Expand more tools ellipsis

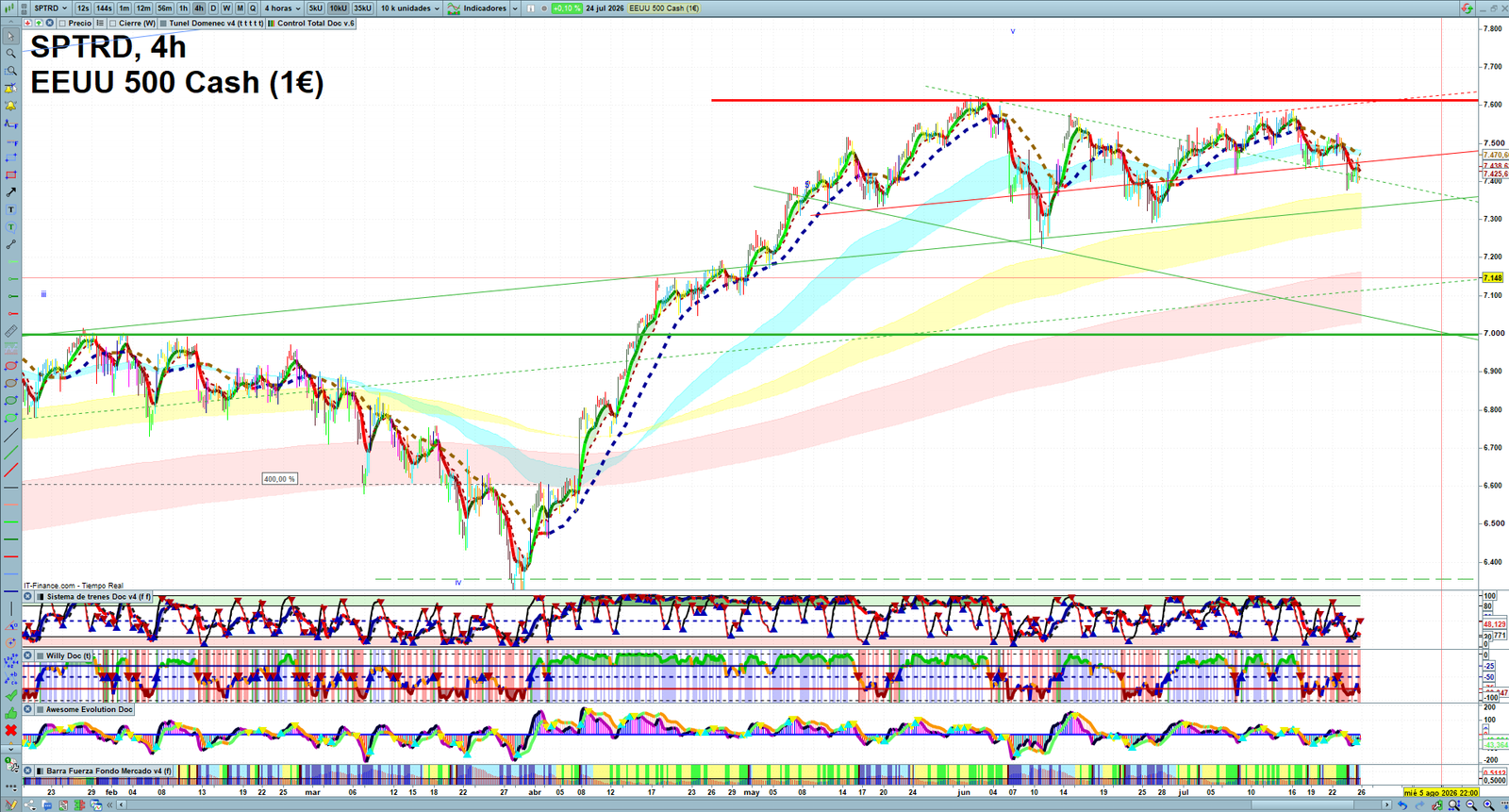pyautogui.click(x=10, y=785)
